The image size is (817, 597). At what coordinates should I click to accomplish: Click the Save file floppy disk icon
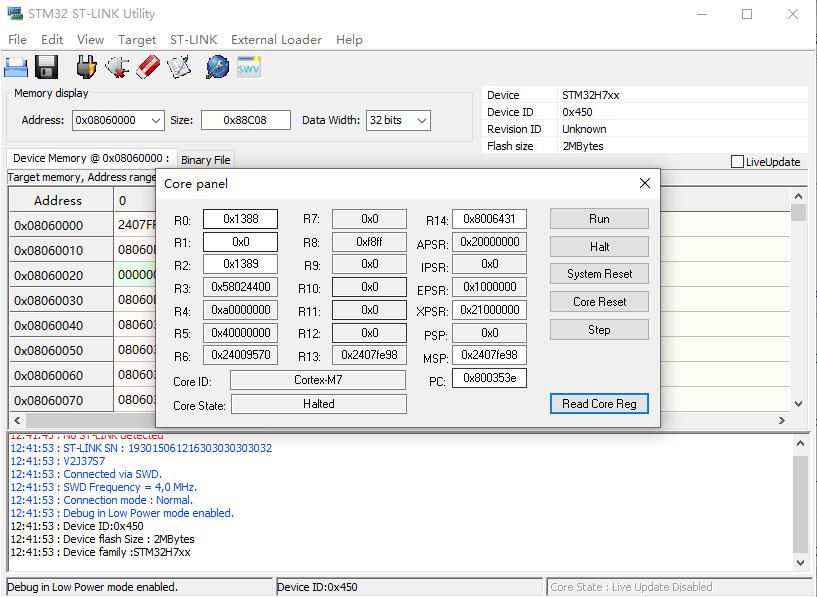[x=46, y=68]
